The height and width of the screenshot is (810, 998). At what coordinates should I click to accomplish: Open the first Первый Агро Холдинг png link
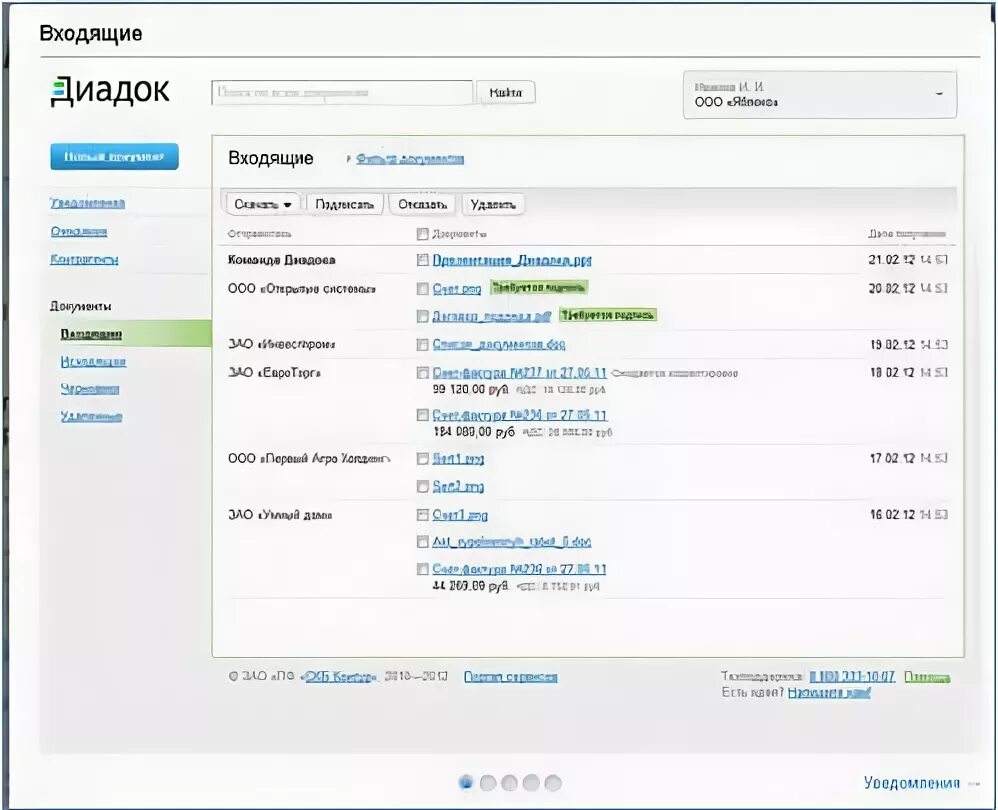458,458
